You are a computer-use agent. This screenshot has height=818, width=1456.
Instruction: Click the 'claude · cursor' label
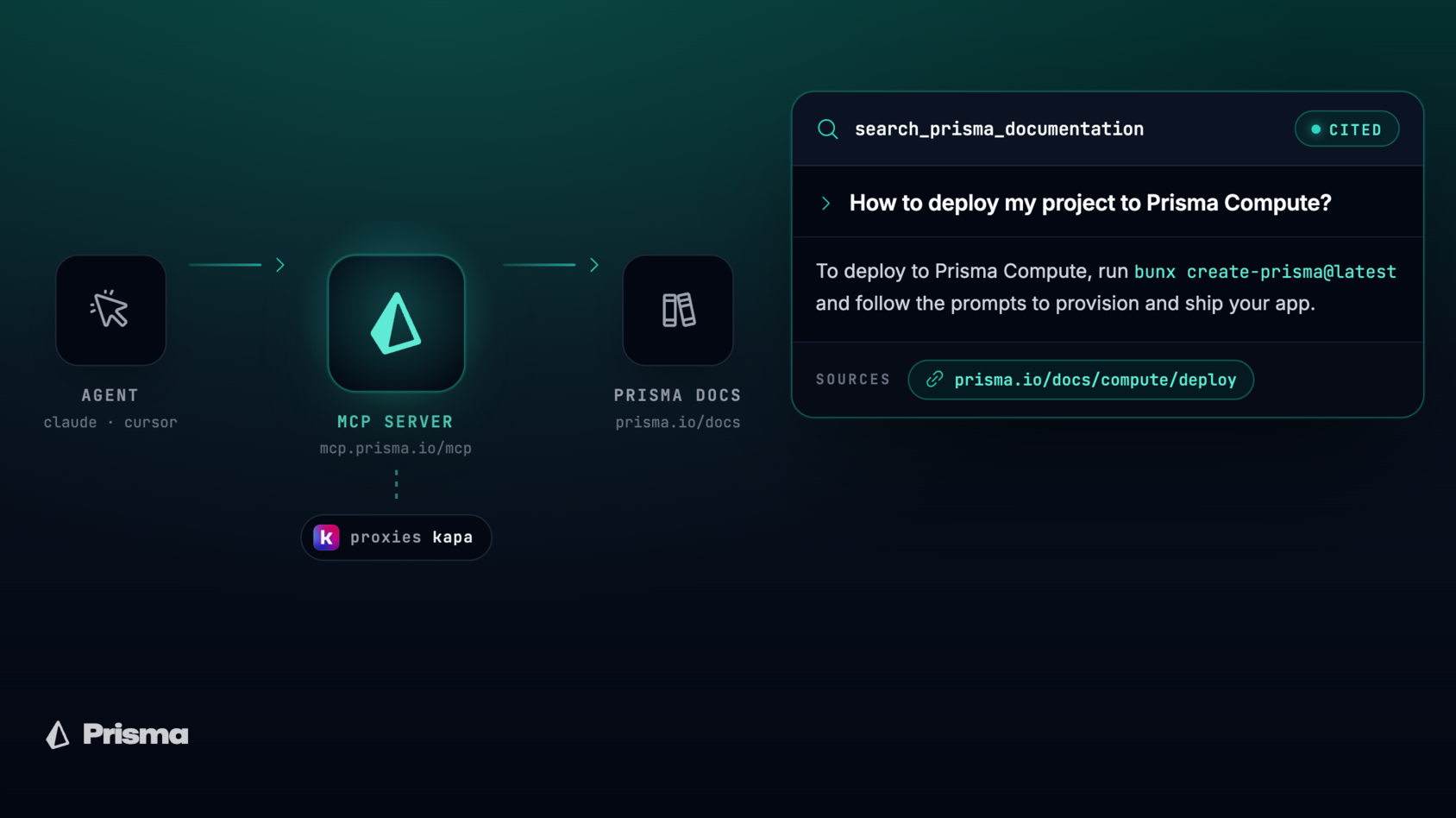click(110, 423)
